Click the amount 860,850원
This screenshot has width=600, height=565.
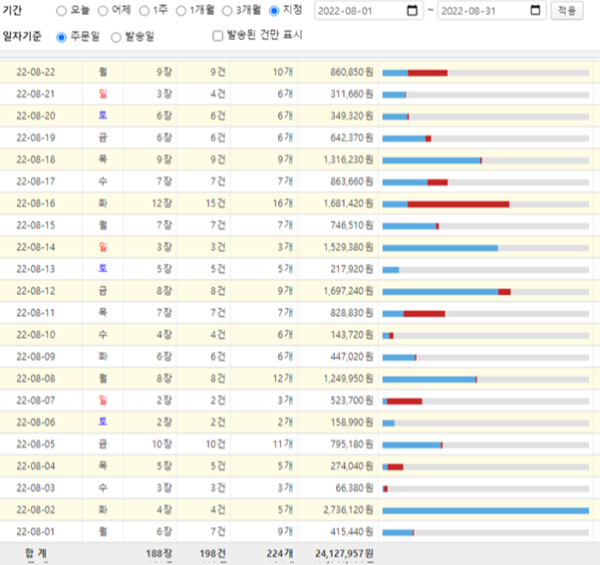pos(352,72)
